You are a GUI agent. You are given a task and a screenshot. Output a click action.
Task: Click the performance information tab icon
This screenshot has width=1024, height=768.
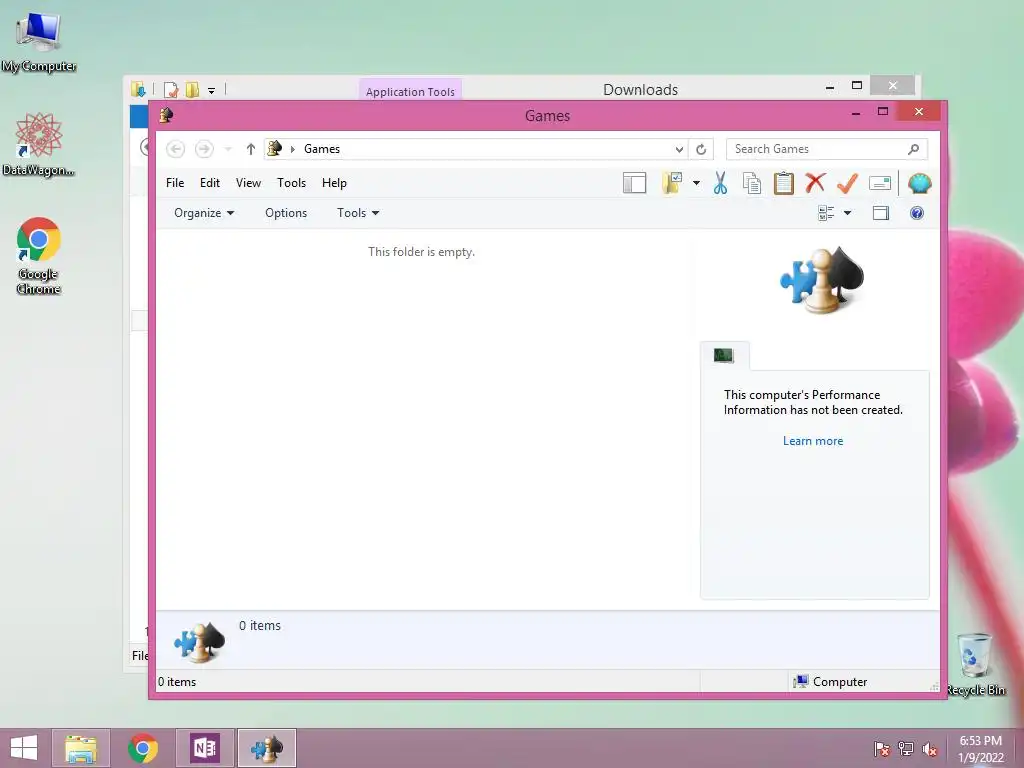click(724, 355)
